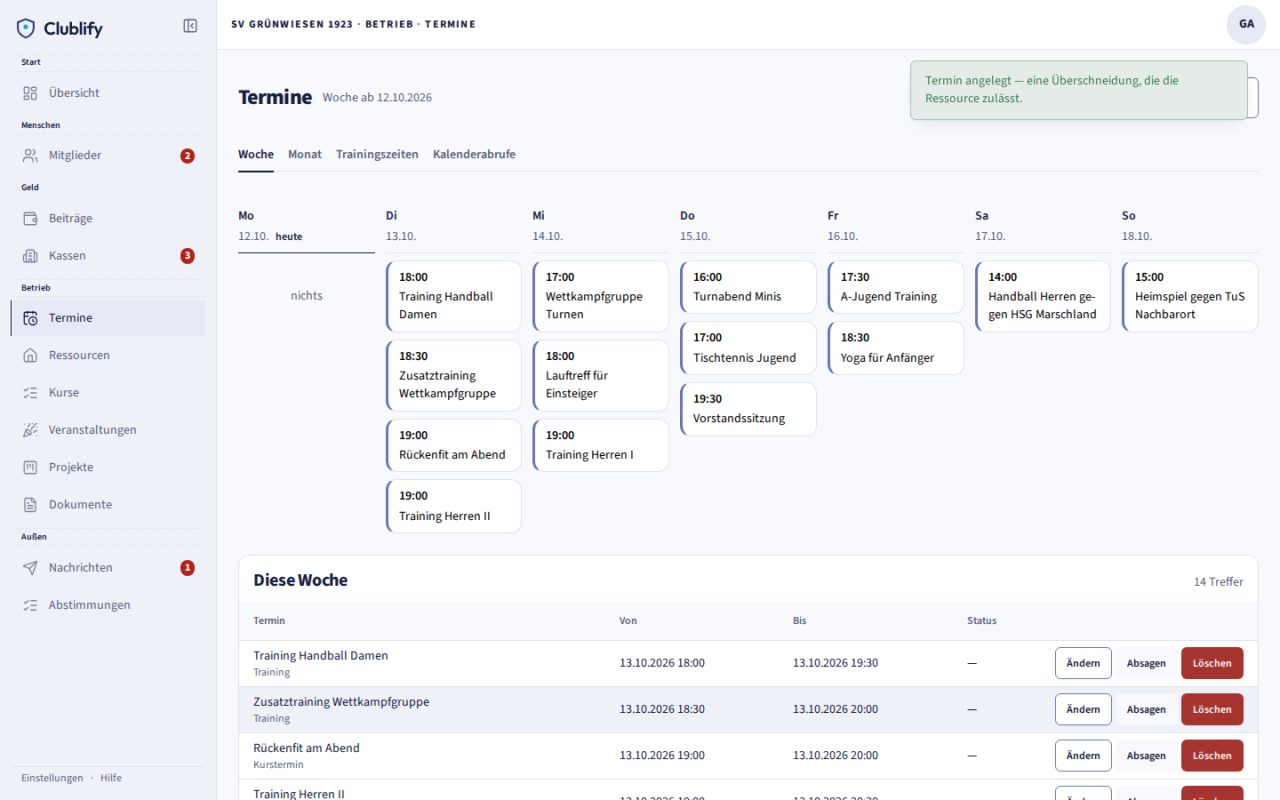
Task: Switch to the Monat tab
Action: pyautogui.click(x=305, y=154)
